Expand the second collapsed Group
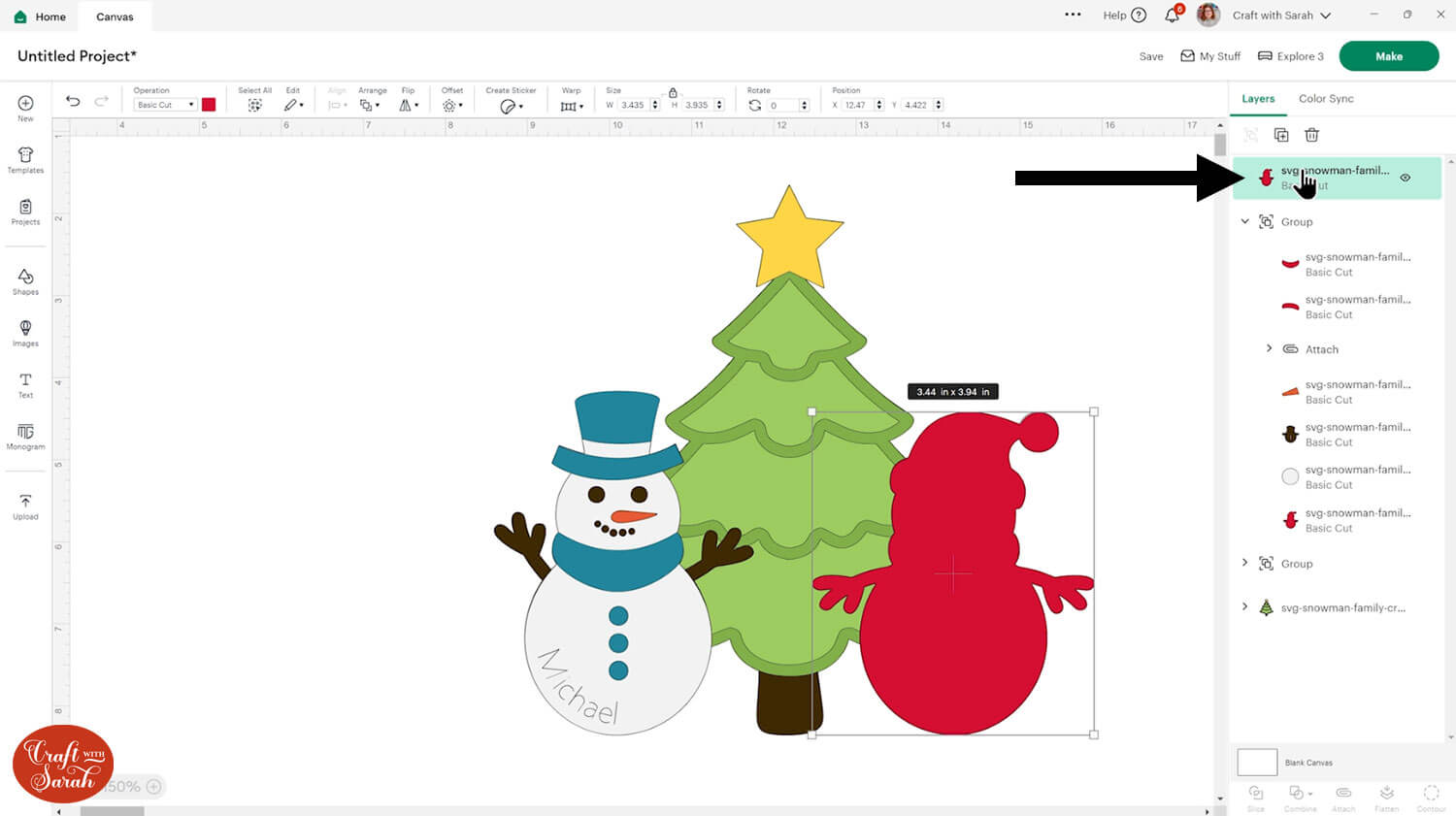 (x=1245, y=564)
